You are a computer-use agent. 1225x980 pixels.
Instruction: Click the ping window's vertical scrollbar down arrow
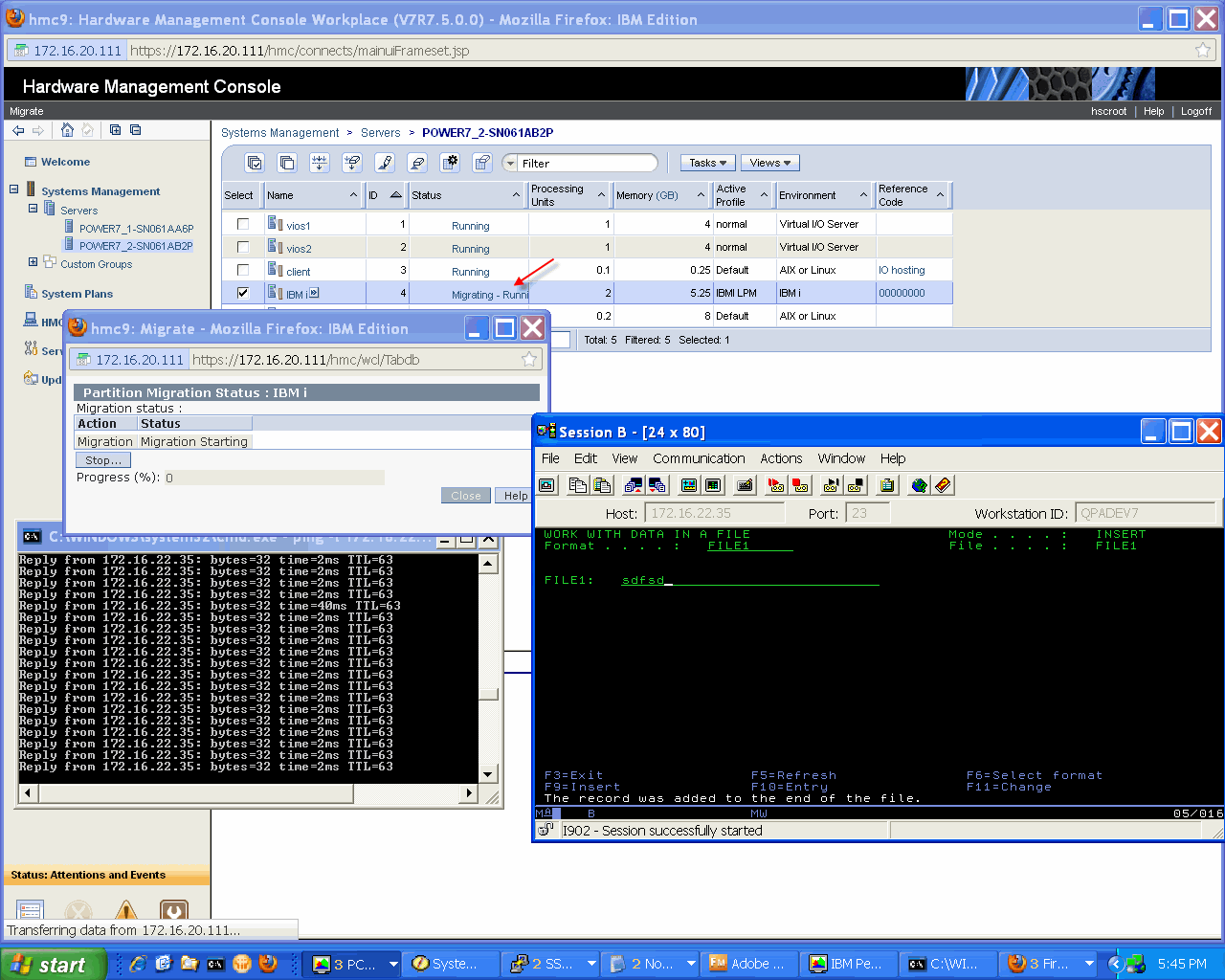(x=488, y=774)
